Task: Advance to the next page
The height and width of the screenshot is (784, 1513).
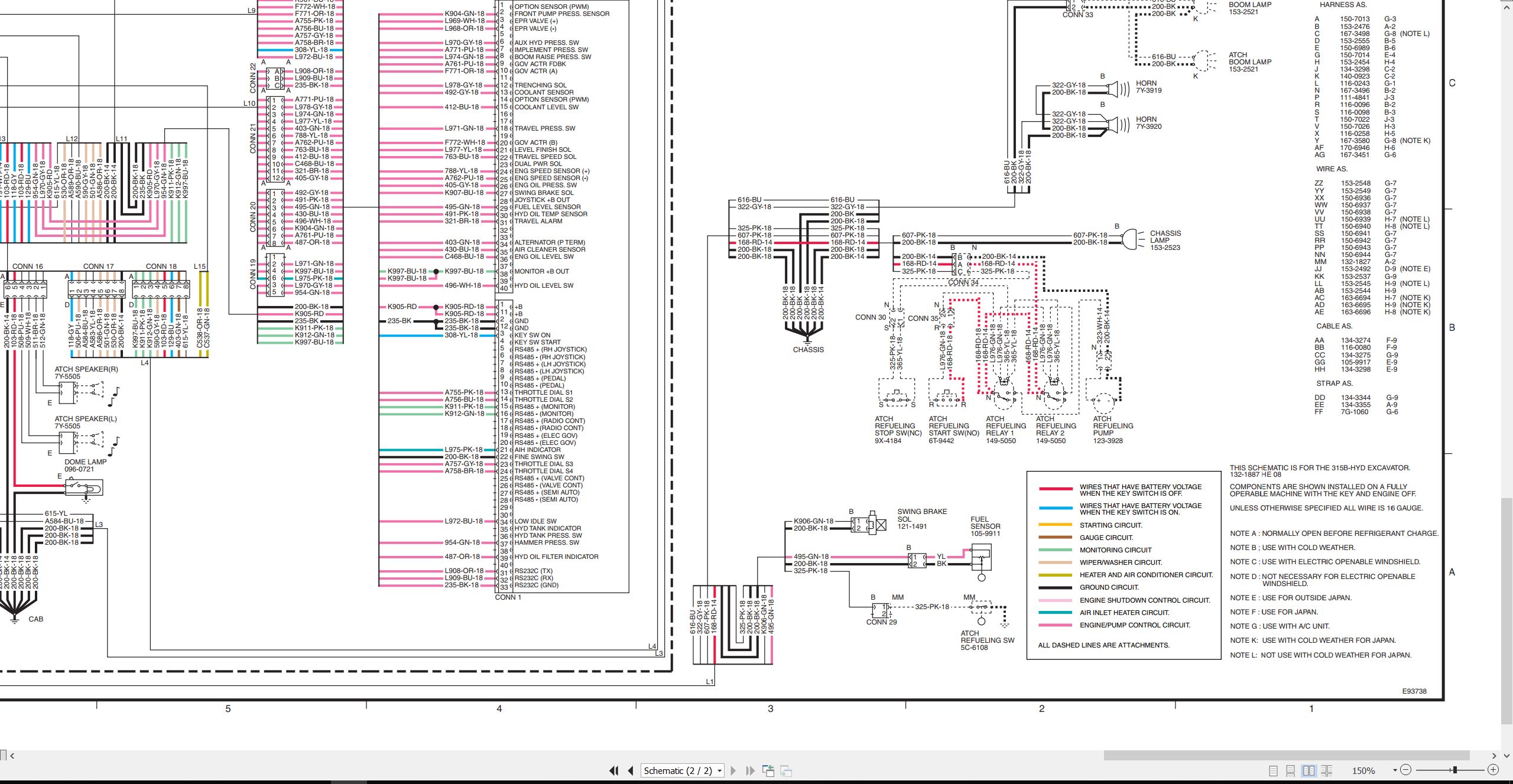Action: point(733,770)
